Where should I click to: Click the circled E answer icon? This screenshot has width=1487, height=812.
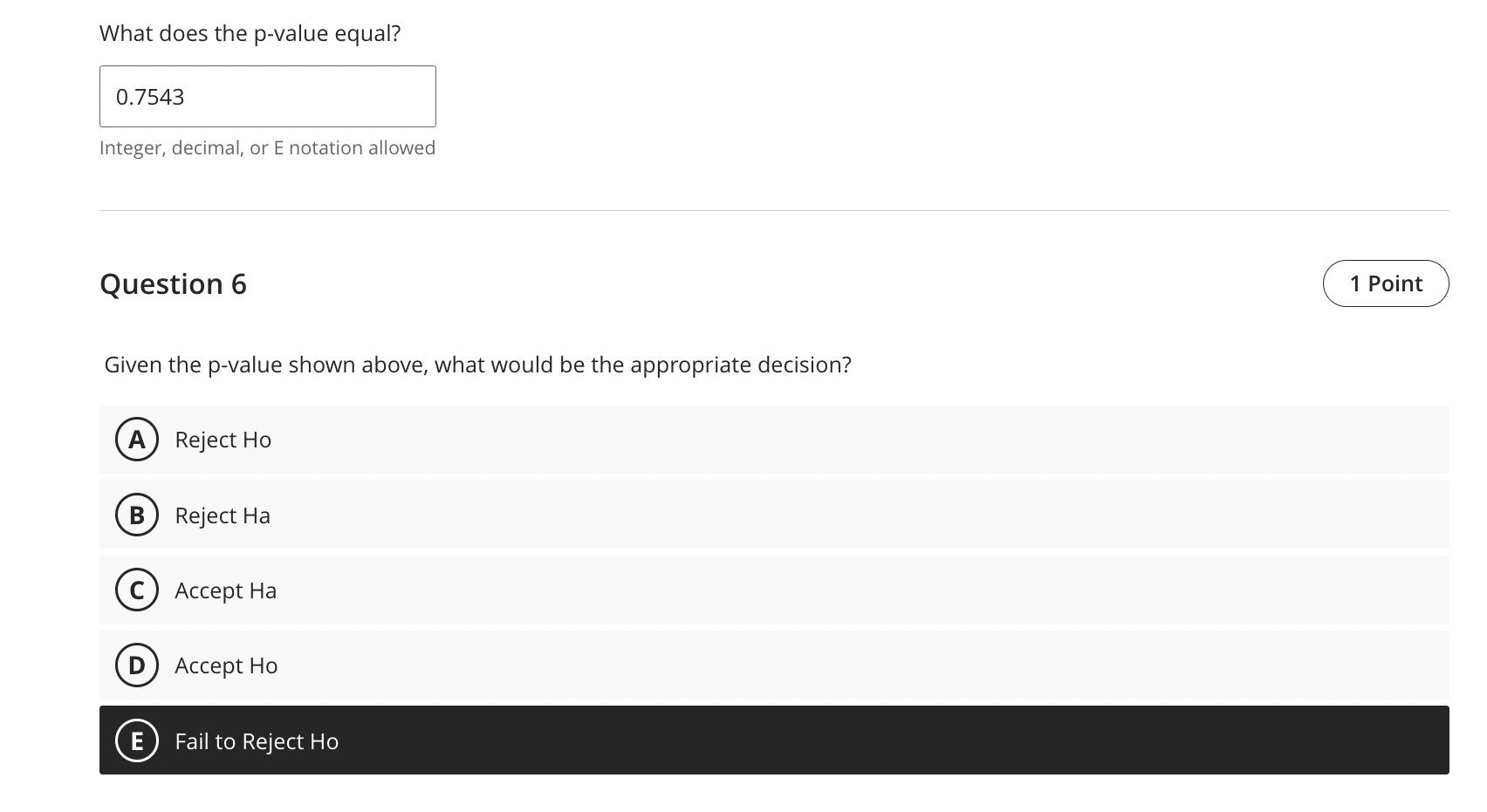coord(137,740)
